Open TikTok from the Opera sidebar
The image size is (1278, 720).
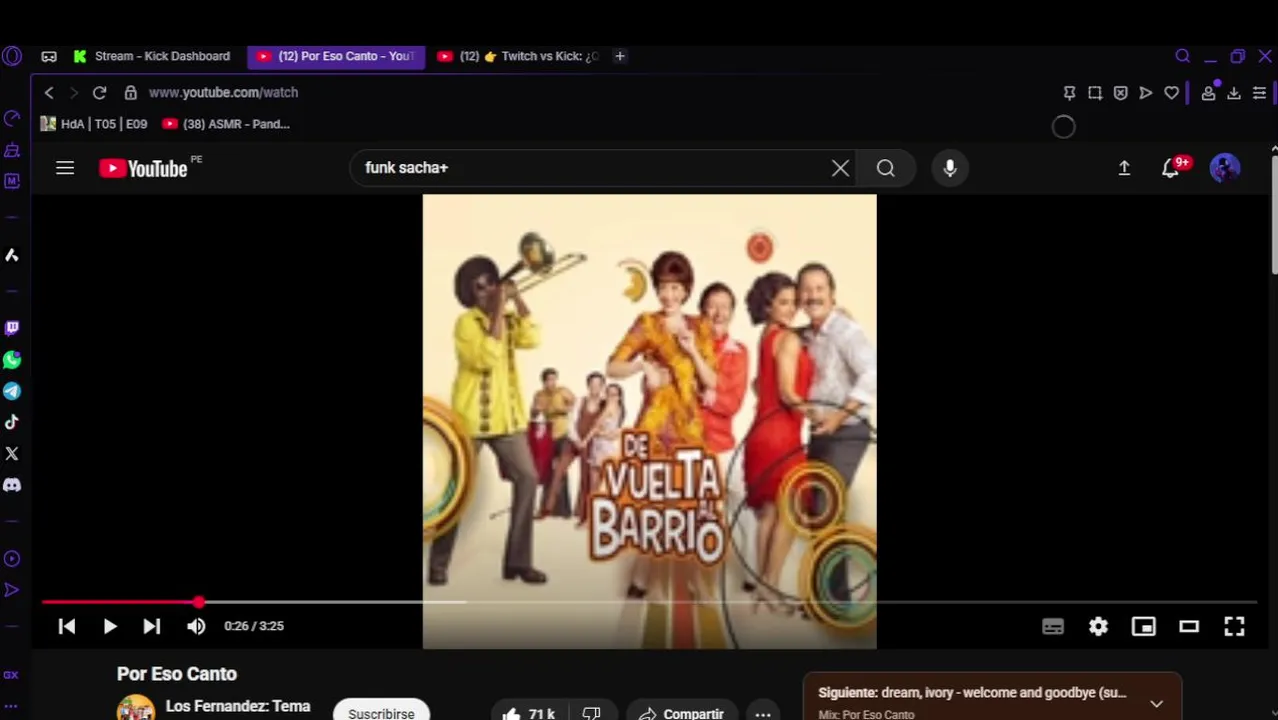tap(12, 422)
